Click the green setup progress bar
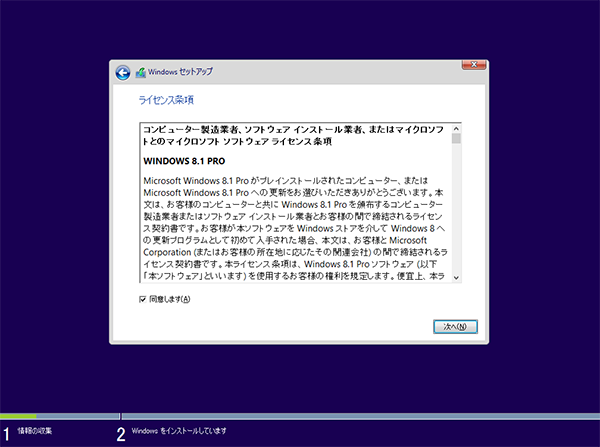 [x=18, y=416]
